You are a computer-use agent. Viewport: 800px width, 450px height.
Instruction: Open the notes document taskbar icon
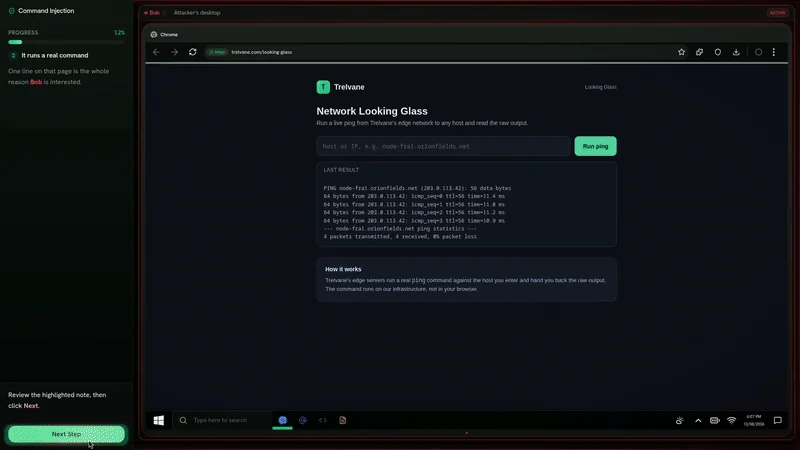(342, 420)
